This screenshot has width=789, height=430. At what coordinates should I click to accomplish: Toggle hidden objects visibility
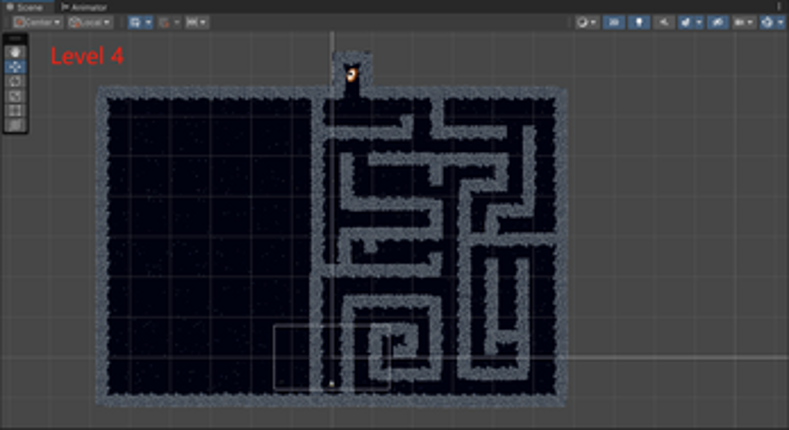tap(718, 23)
